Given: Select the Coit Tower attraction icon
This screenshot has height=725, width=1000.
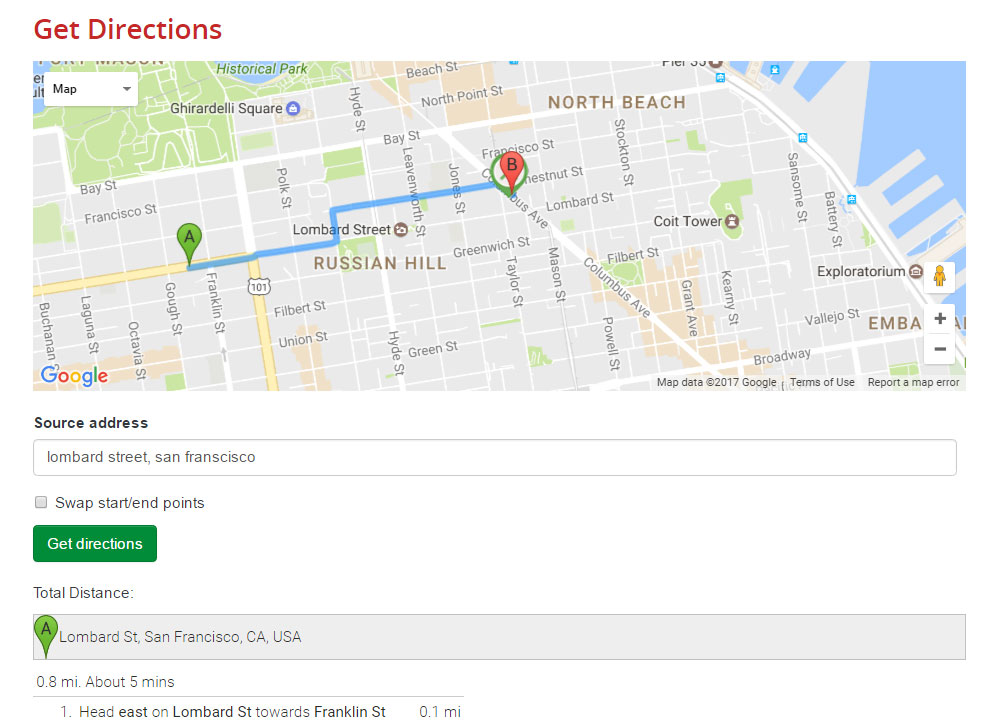Looking at the screenshot, I should pos(731,221).
